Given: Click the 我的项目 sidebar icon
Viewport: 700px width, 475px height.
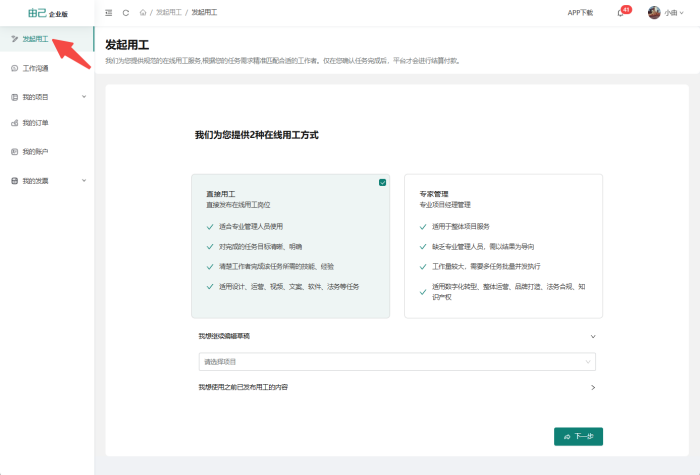Looking at the screenshot, I should (x=14, y=97).
